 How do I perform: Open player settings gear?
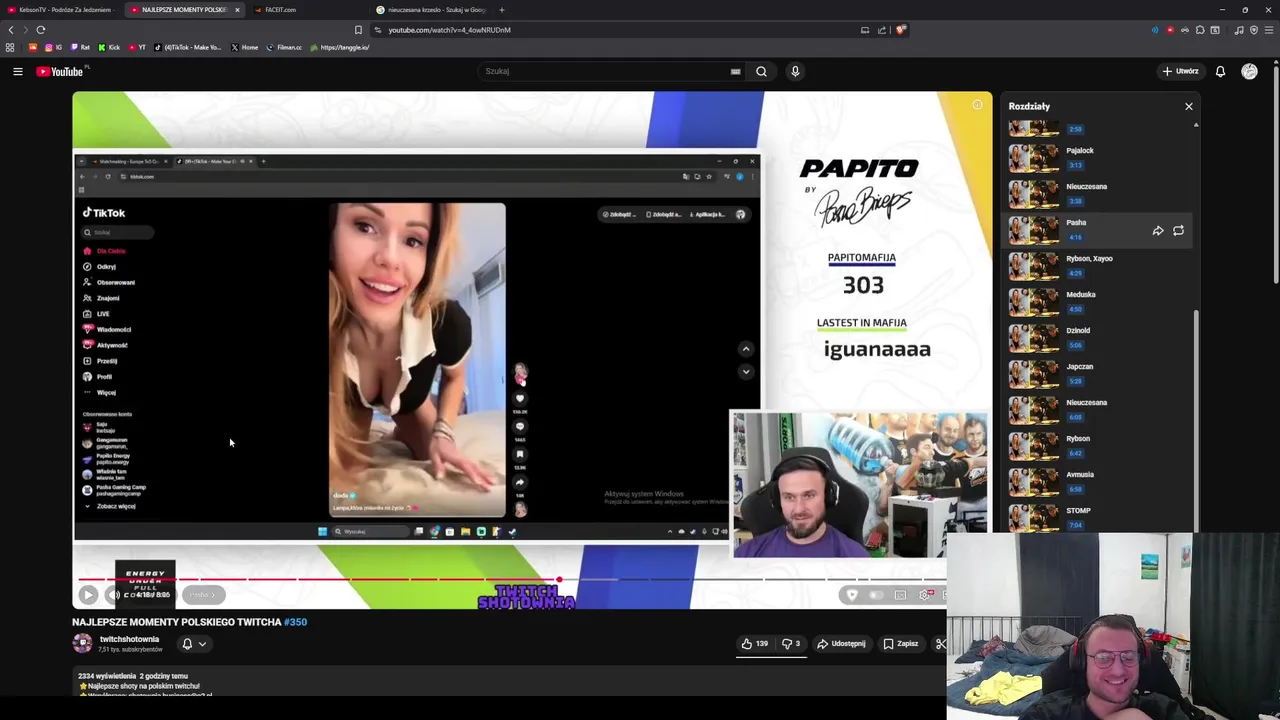click(926, 595)
